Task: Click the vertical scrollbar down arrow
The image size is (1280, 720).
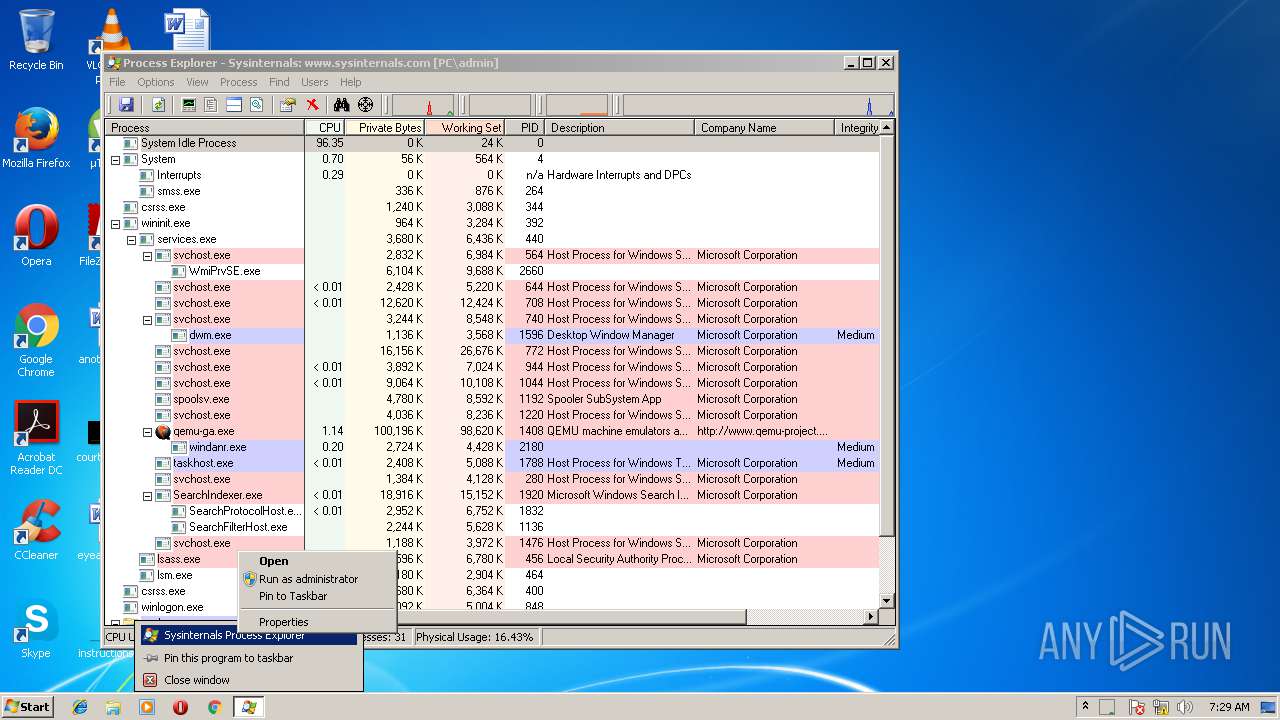Action: tap(886, 600)
